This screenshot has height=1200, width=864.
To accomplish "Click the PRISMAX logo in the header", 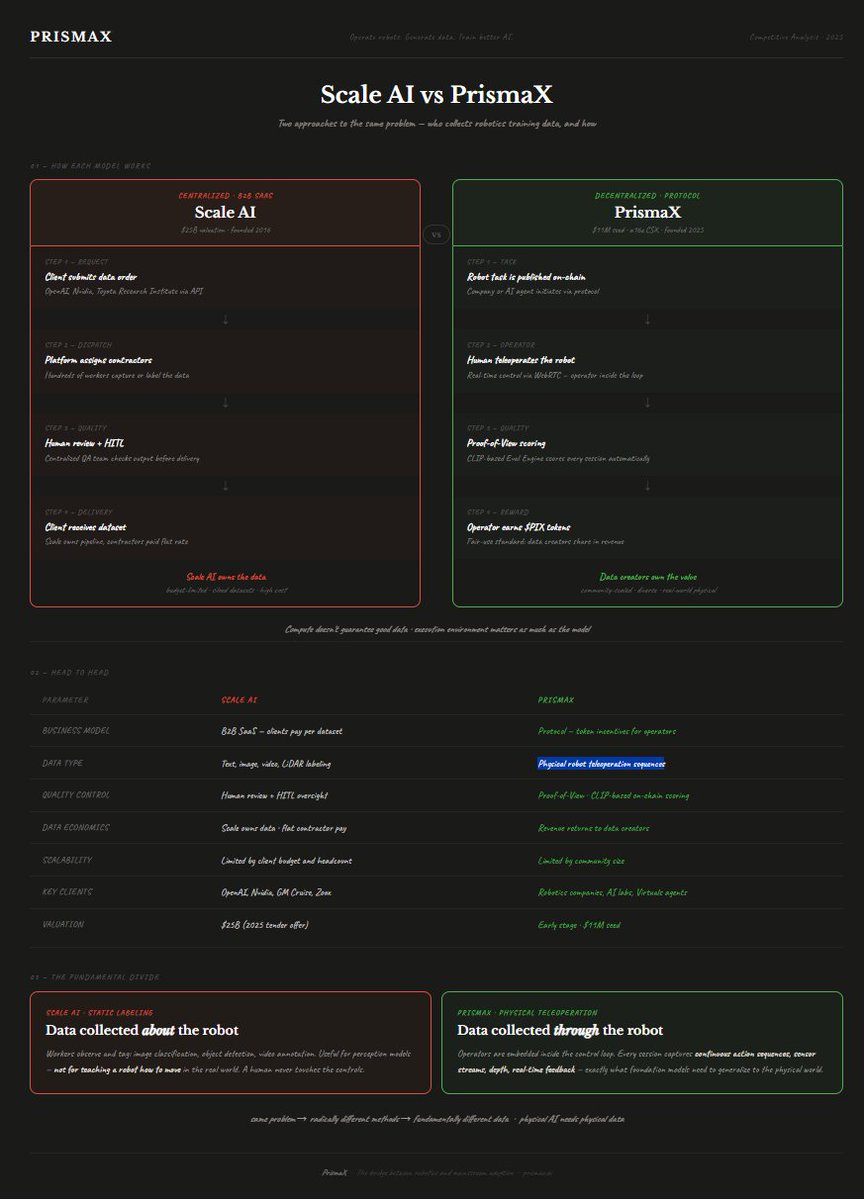I will 71,37.
